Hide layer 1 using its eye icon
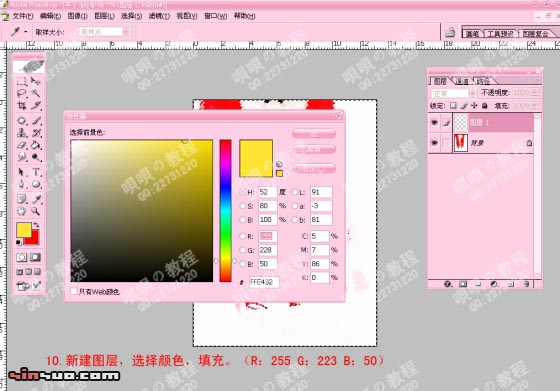Image resolution: width=560 pixels, height=391 pixels. point(434,123)
